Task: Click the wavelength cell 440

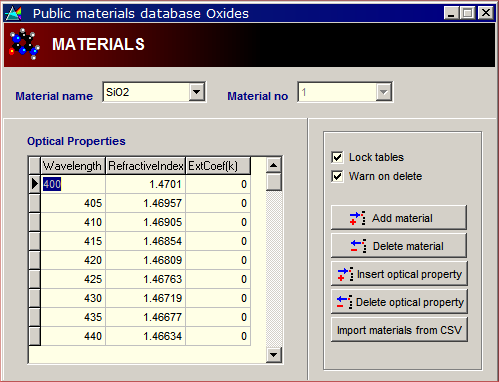Action: coord(73,336)
